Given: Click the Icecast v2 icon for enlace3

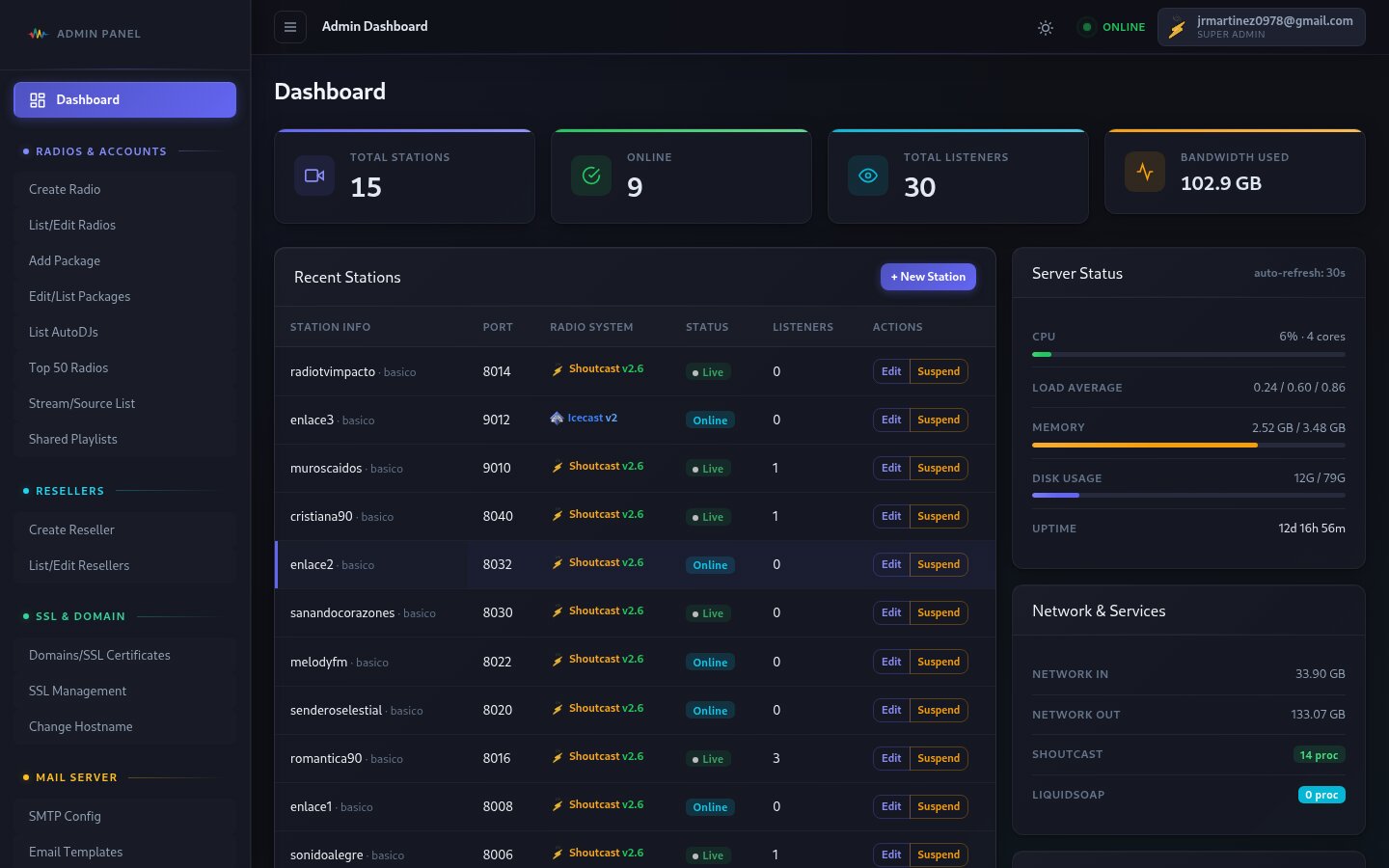Looking at the screenshot, I should tap(558, 418).
